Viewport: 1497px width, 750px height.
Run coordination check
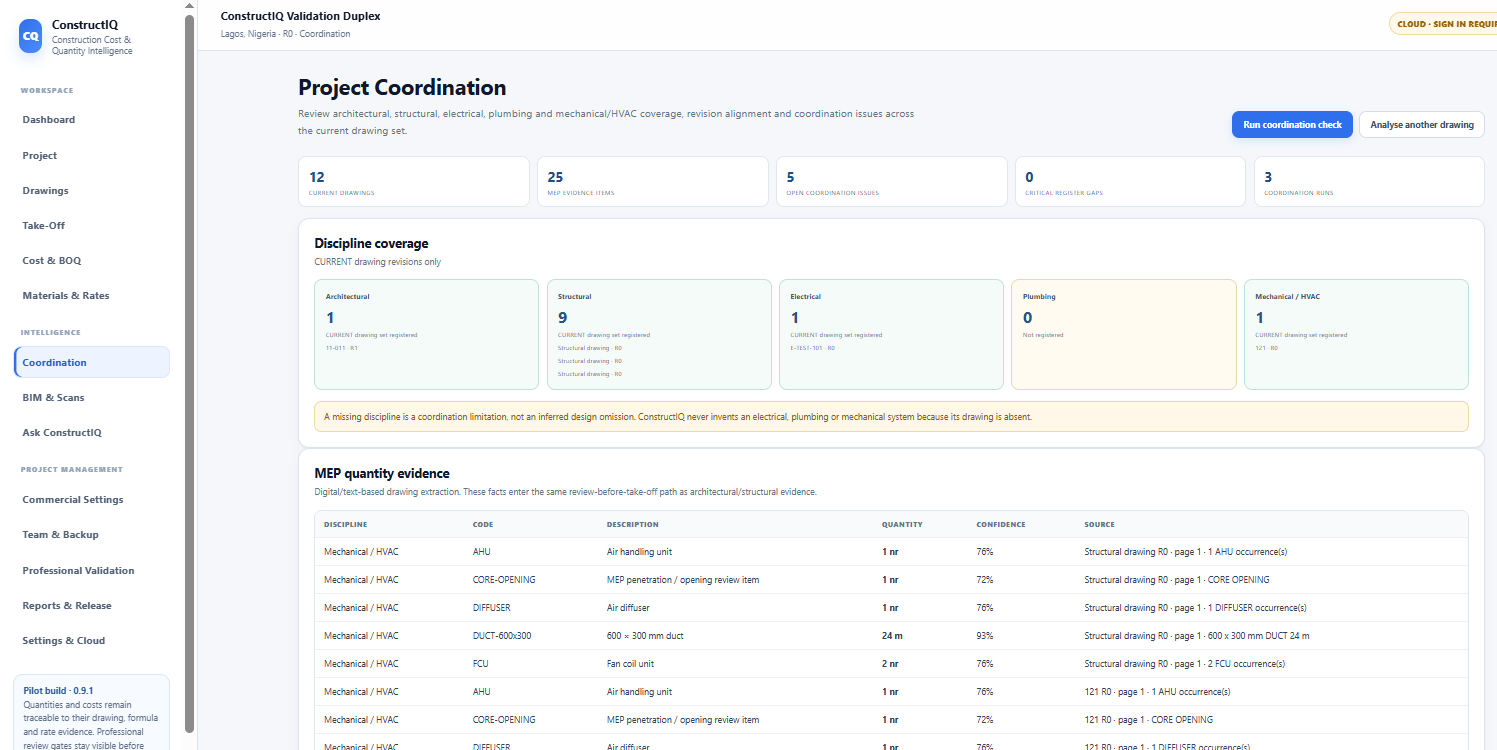click(x=1292, y=125)
